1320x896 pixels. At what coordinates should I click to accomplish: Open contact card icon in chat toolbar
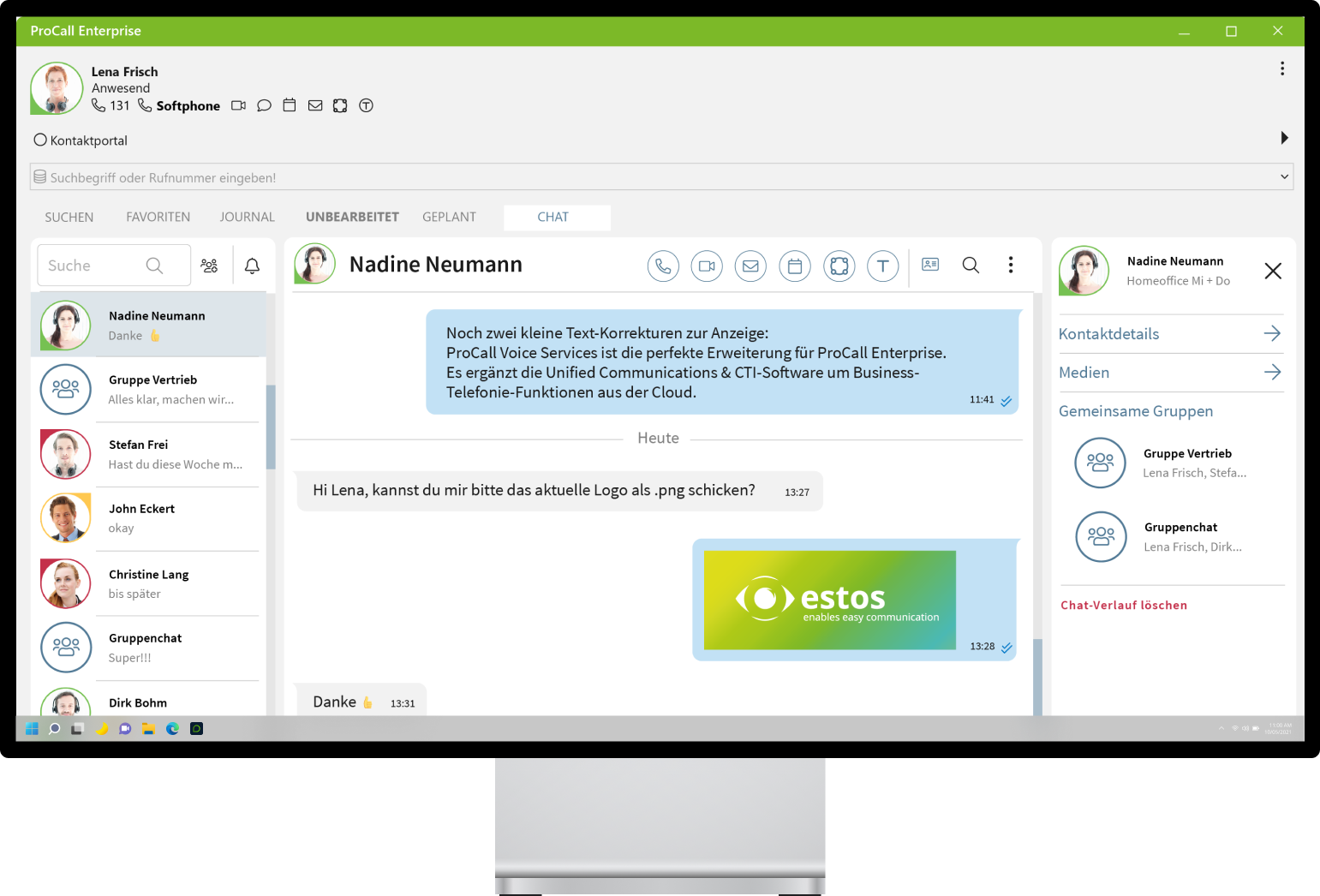point(930,265)
